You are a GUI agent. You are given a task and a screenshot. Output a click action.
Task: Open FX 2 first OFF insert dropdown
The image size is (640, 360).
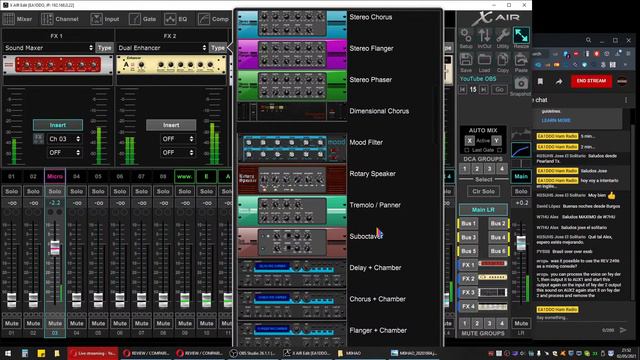[x=177, y=139]
